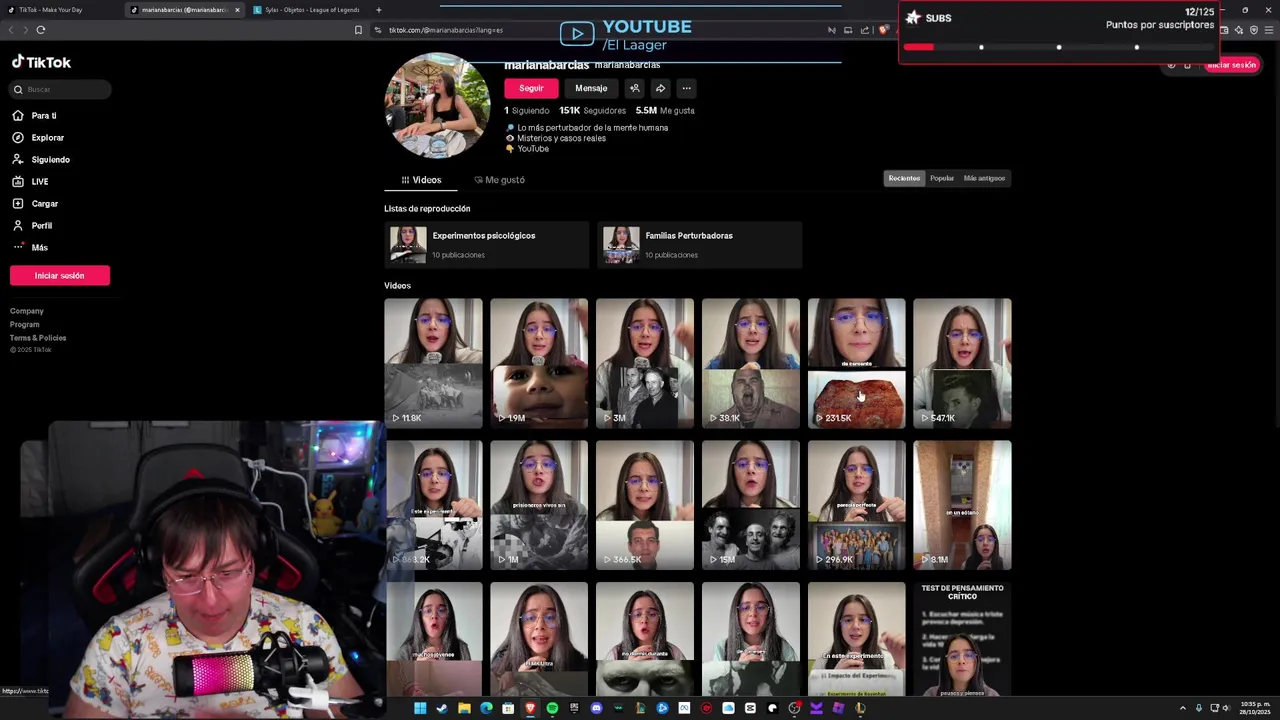Open the video with 231.5K views

click(857, 363)
